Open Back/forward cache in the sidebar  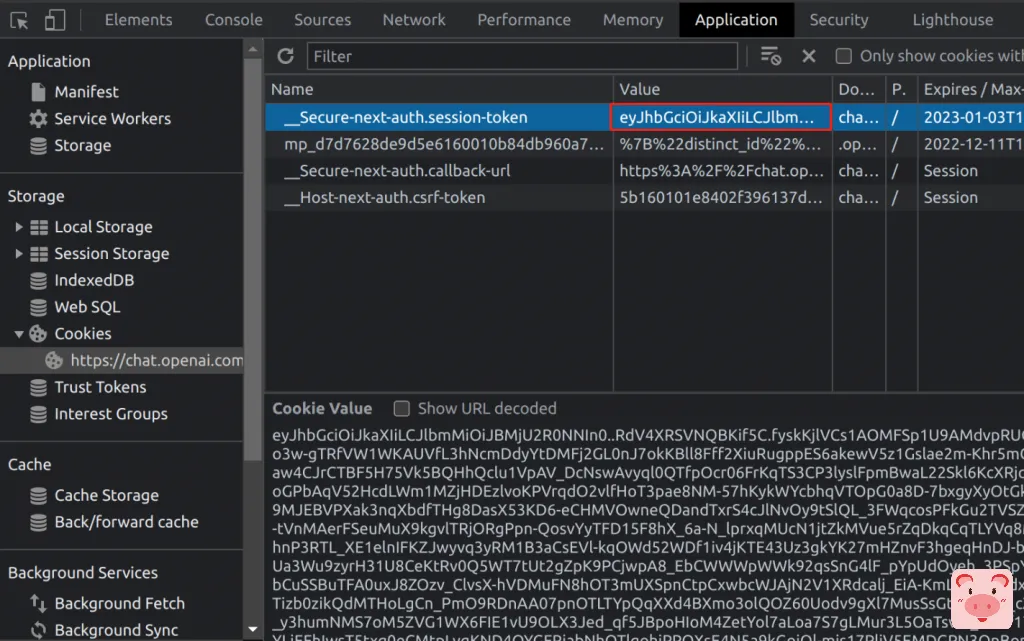pos(126,523)
